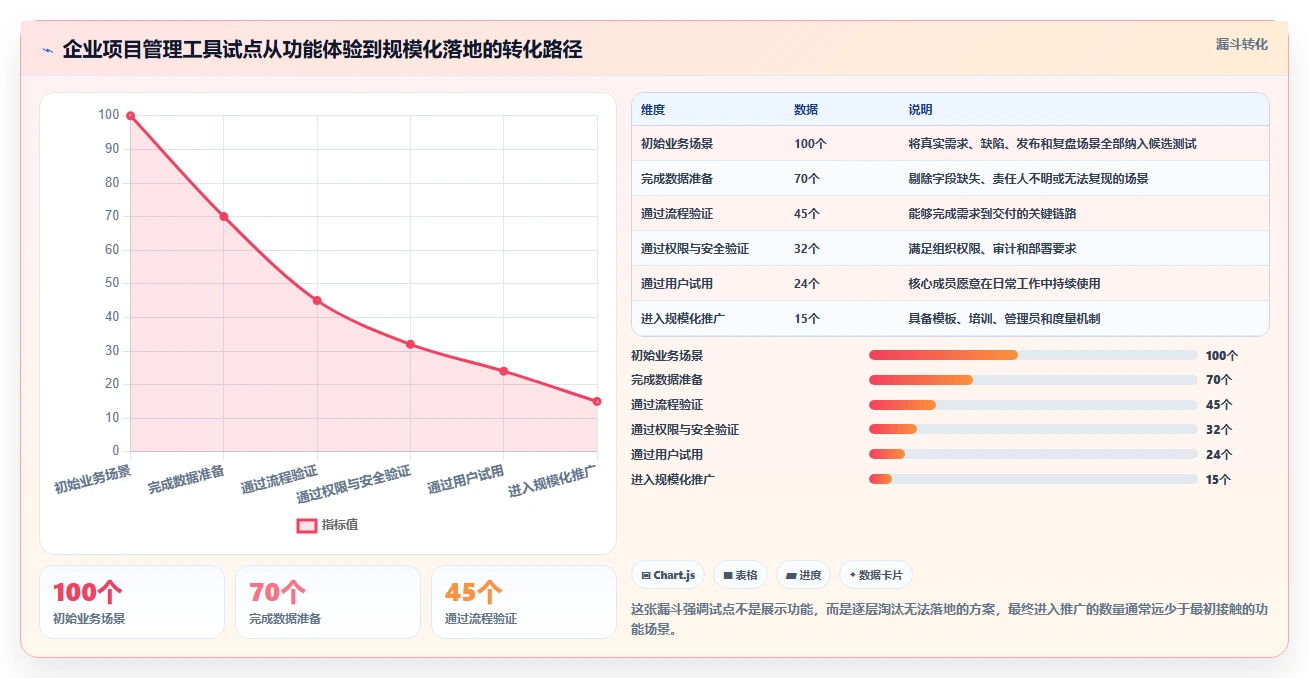Screen dimensions: 1309x678
Task: Click description 剔除字段缺失、责任人不明或无法复现的场景
Action: point(1028,179)
